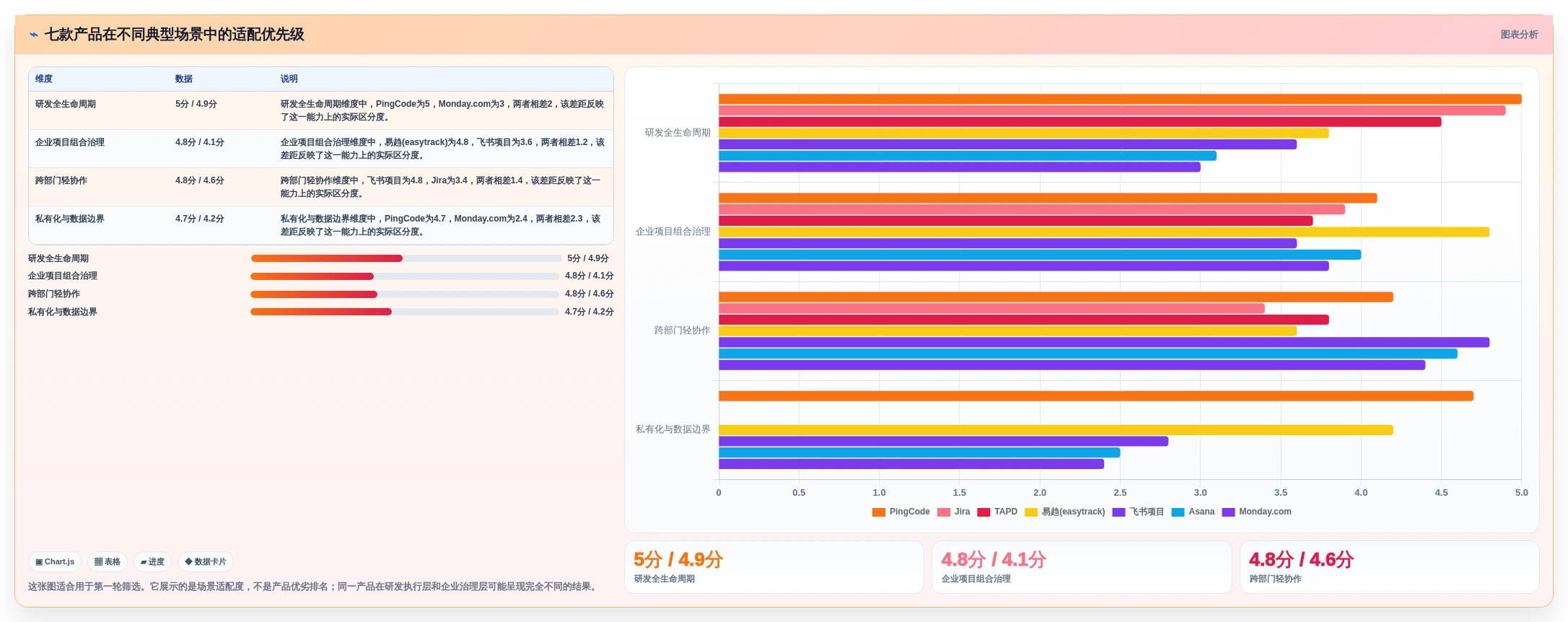Click the 维度 column header

[44, 79]
